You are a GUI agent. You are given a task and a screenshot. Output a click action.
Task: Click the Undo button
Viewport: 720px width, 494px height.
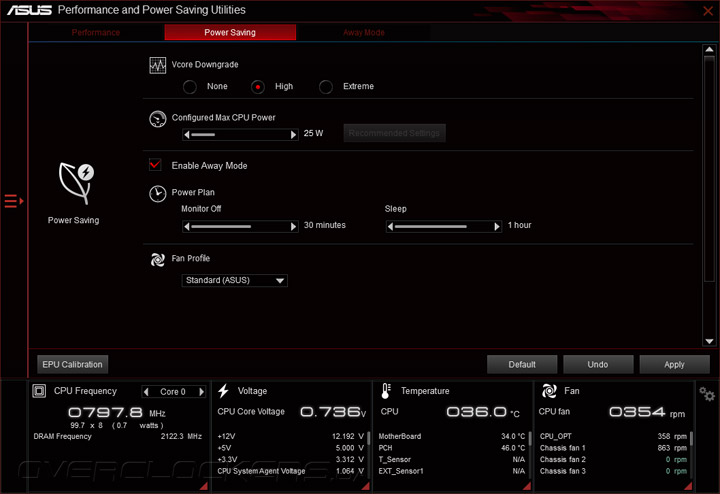point(598,365)
